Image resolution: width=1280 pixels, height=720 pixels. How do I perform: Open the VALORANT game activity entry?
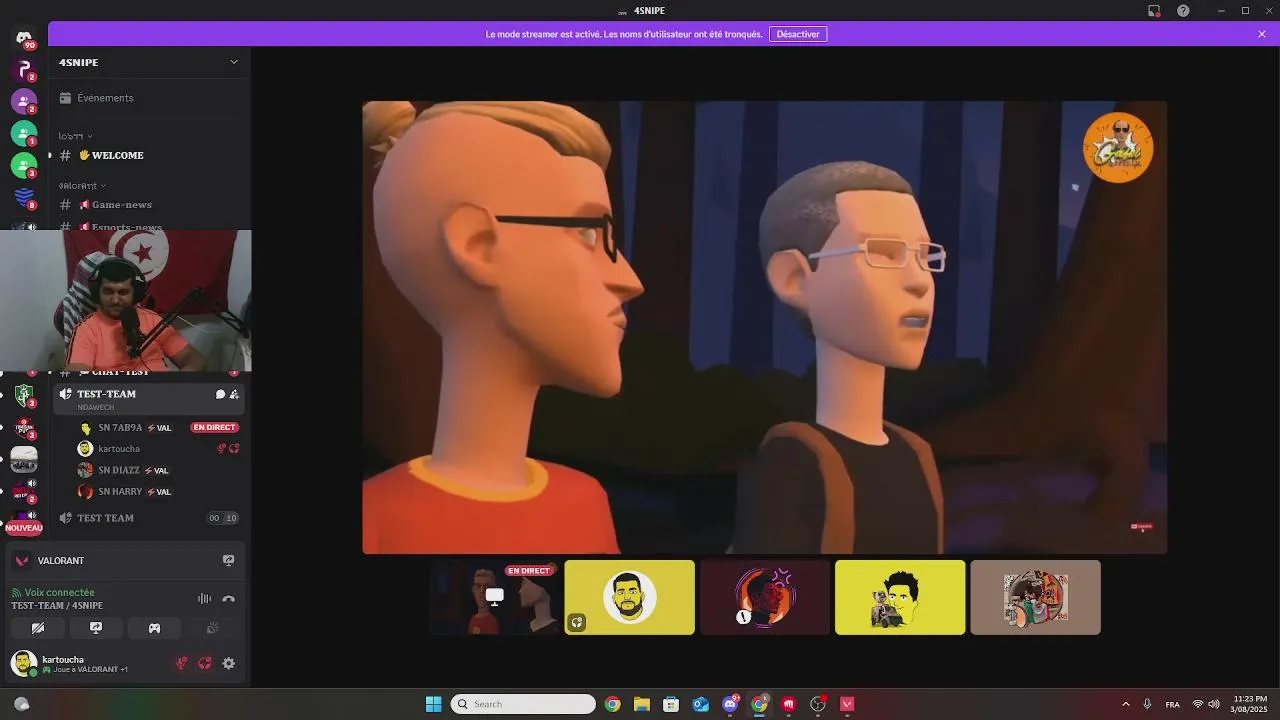pyautogui.click(x=125, y=561)
